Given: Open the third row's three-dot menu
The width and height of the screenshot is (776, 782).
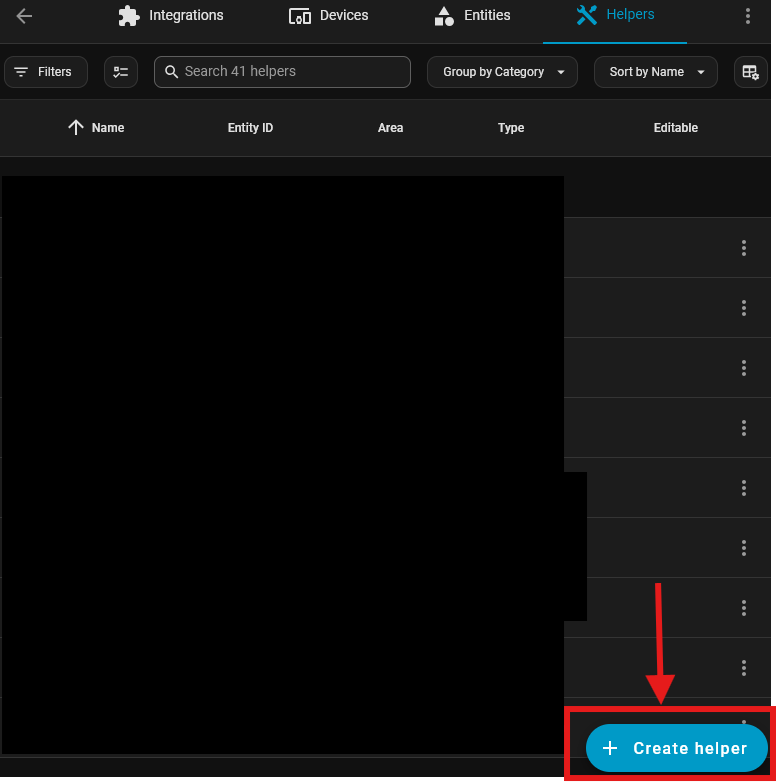Looking at the screenshot, I should pyautogui.click(x=744, y=368).
